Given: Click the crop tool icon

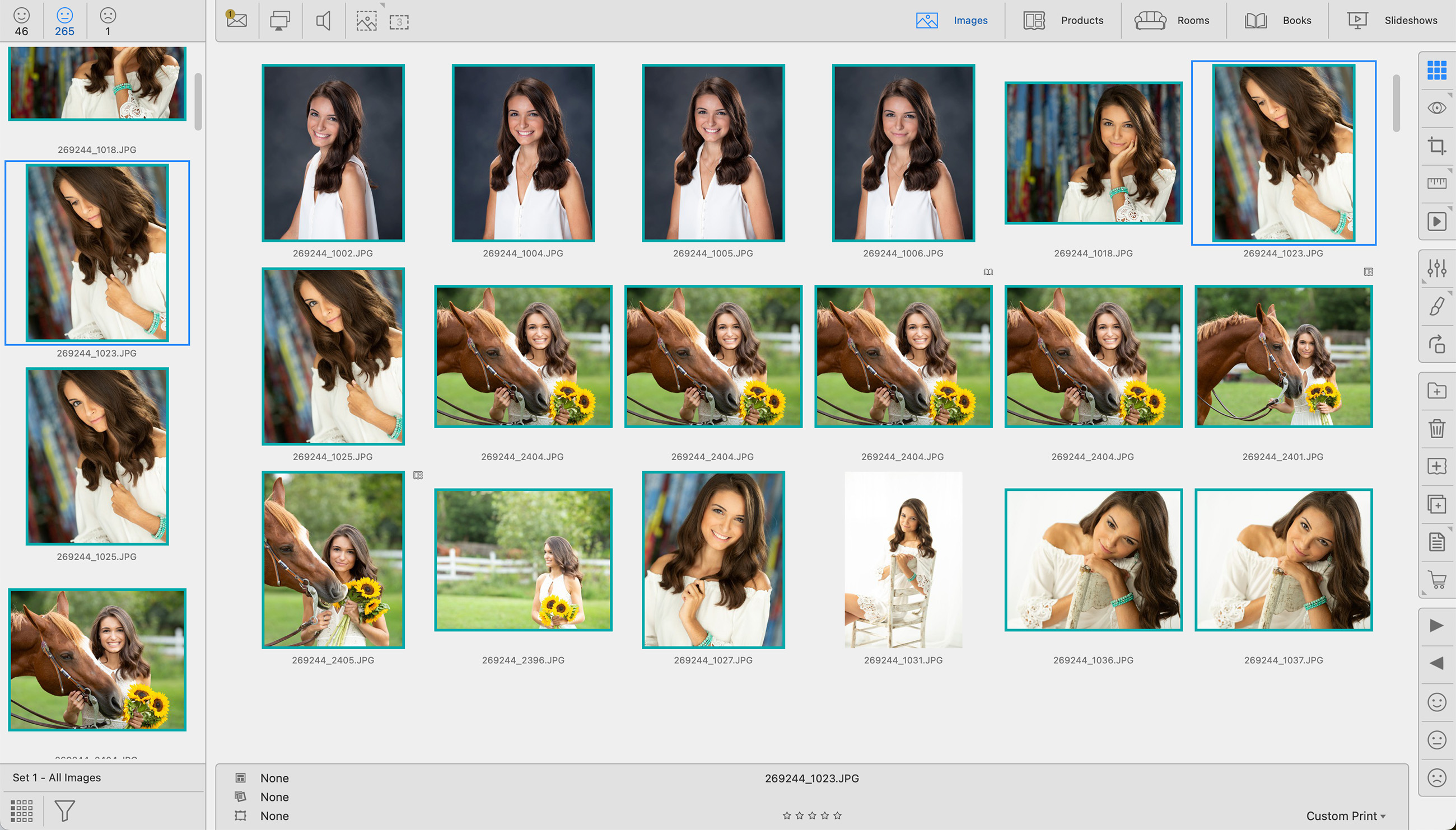Looking at the screenshot, I should (1436, 146).
